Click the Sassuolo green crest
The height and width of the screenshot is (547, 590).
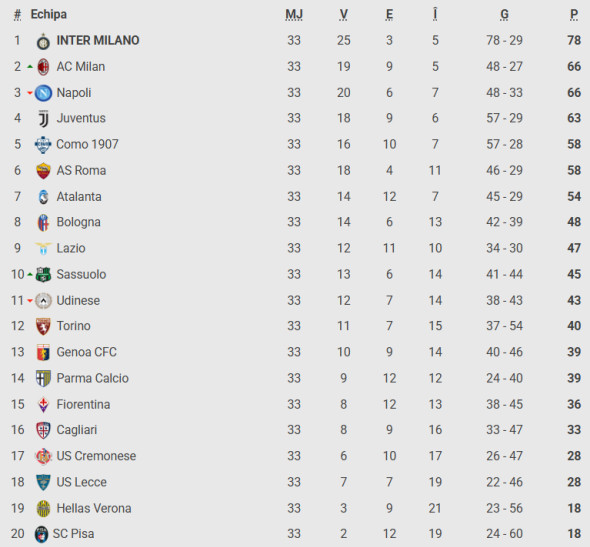pos(43,275)
